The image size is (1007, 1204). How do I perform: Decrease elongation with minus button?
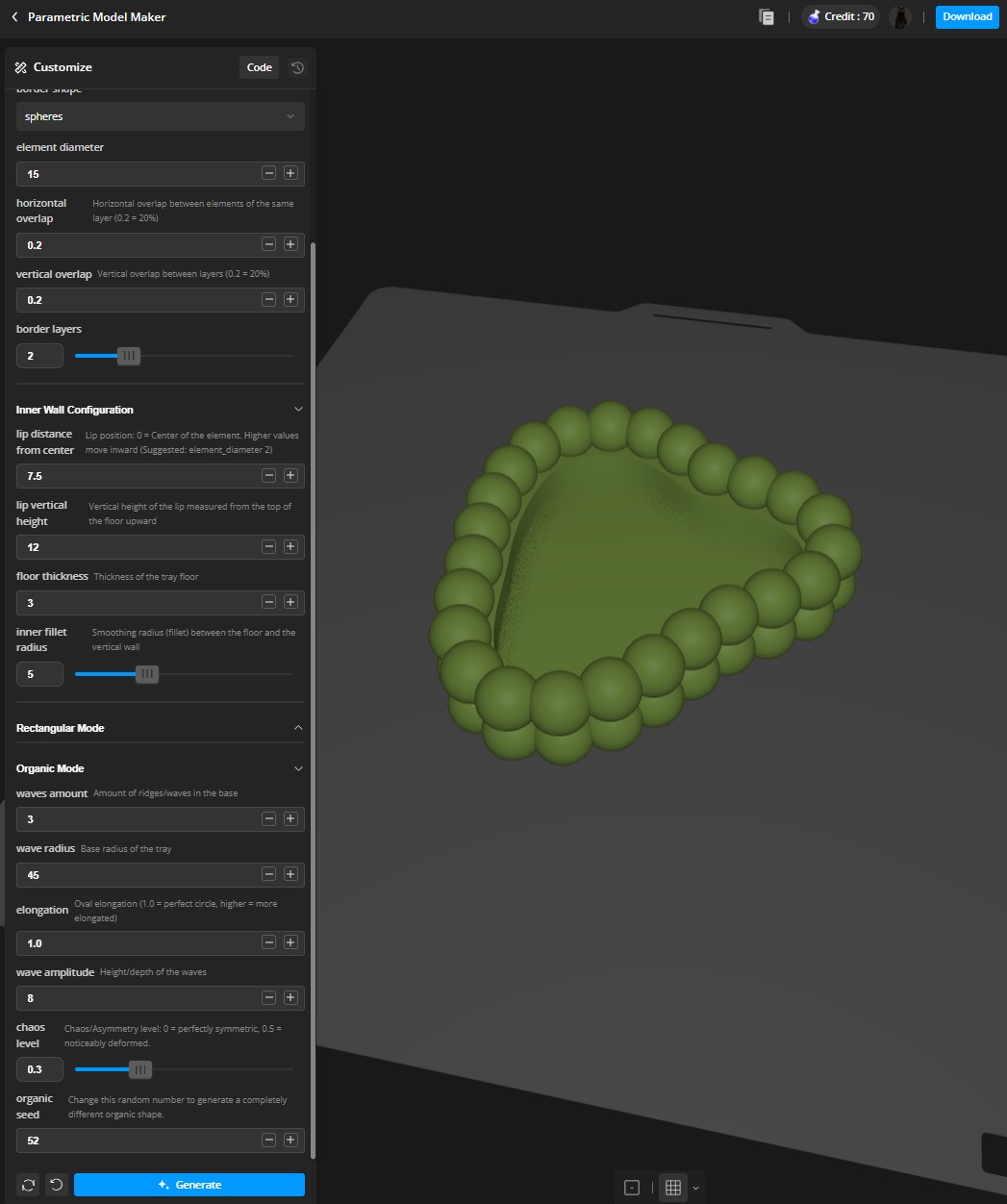pyautogui.click(x=269, y=943)
